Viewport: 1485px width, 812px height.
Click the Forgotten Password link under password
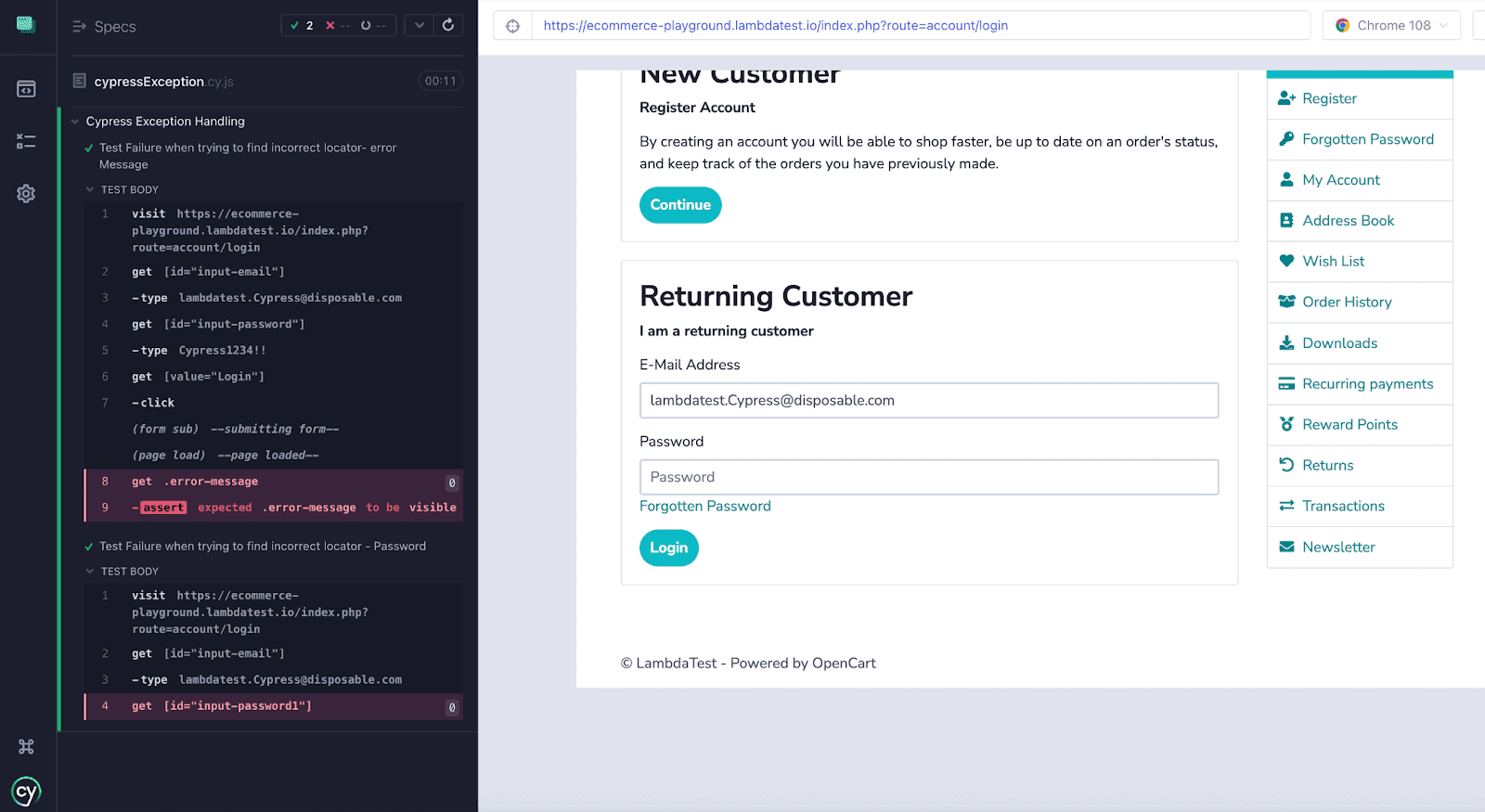tap(704, 506)
